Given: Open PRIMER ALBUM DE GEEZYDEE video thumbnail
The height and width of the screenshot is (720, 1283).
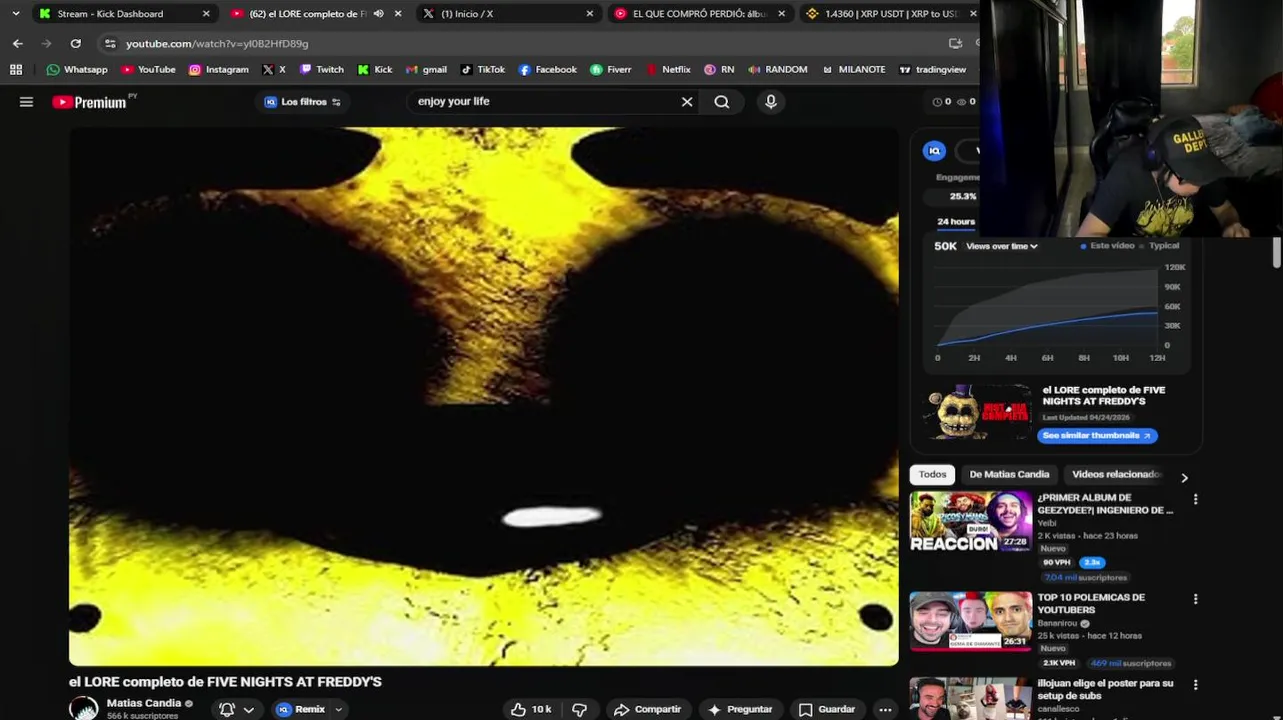Looking at the screenshot, I should click(x=970, y=521).
